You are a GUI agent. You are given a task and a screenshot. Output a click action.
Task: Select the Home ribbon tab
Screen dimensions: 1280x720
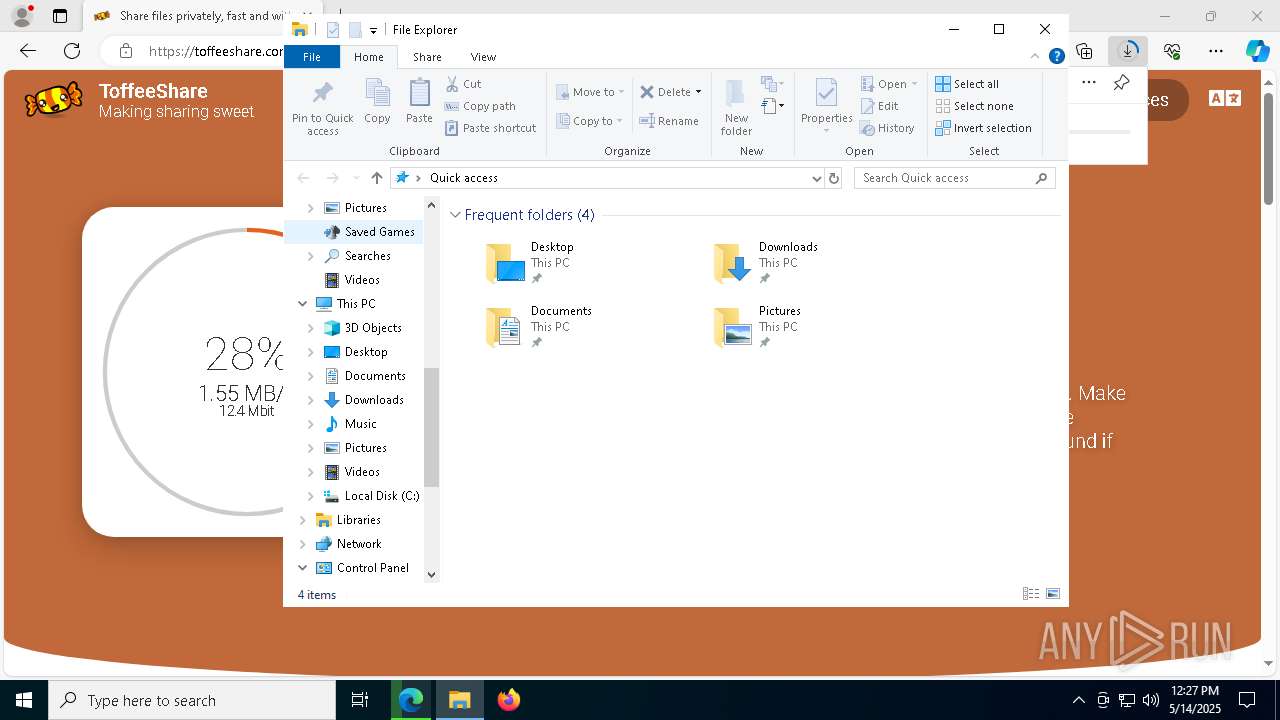pos(368,57)
